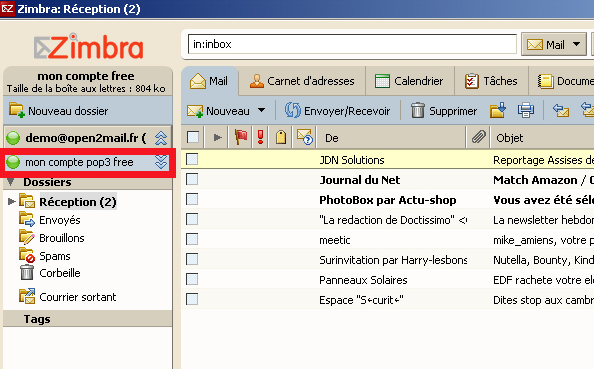Click the reply icon in the toolbar
This screenshot has height=369, width=594.
point(561,110)
